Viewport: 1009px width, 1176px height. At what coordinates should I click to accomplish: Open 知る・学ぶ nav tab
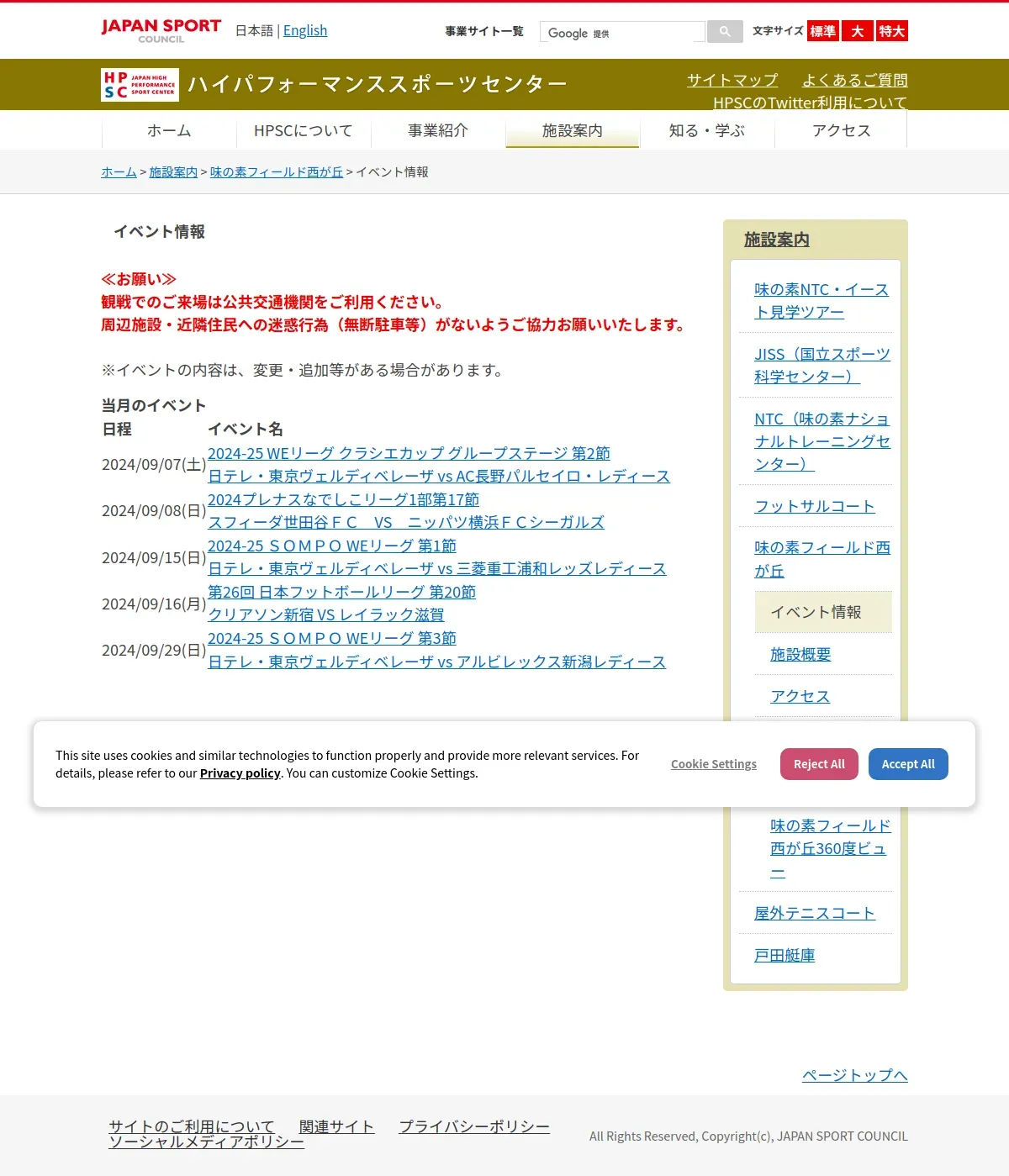[x=707, y=130]
